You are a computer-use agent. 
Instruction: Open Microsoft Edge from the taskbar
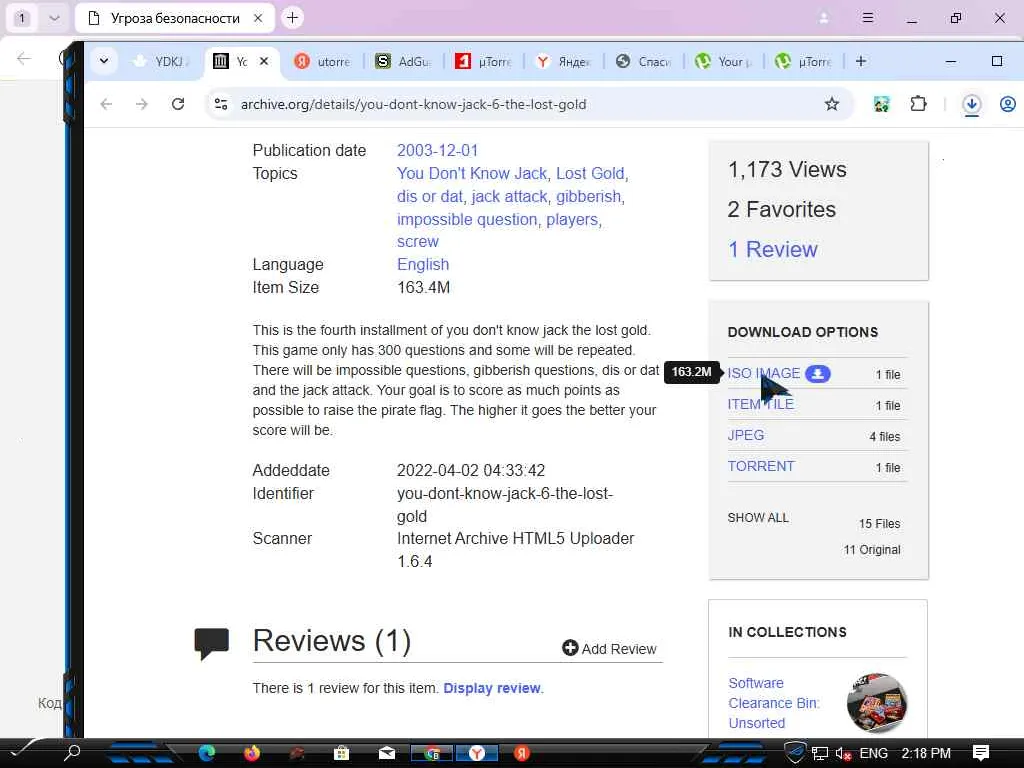207,753
